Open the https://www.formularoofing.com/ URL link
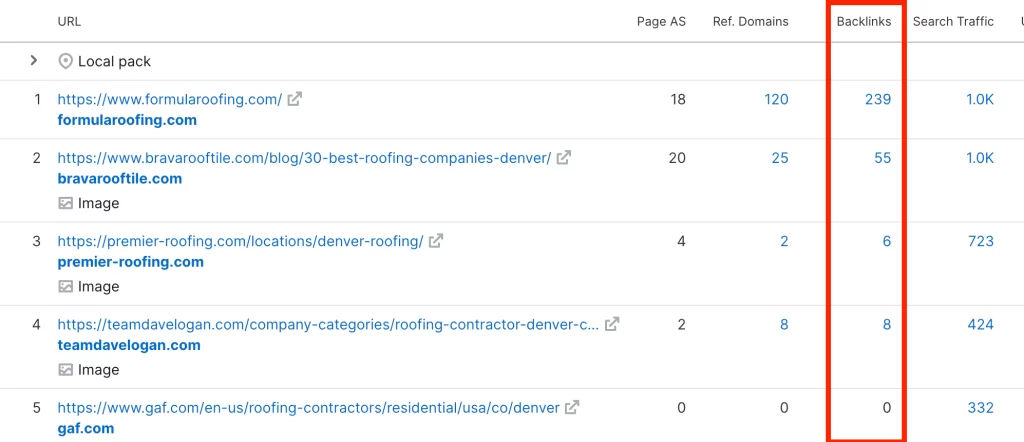The image size is (1024, 442). pyautogui.click(x=170, y=99)
